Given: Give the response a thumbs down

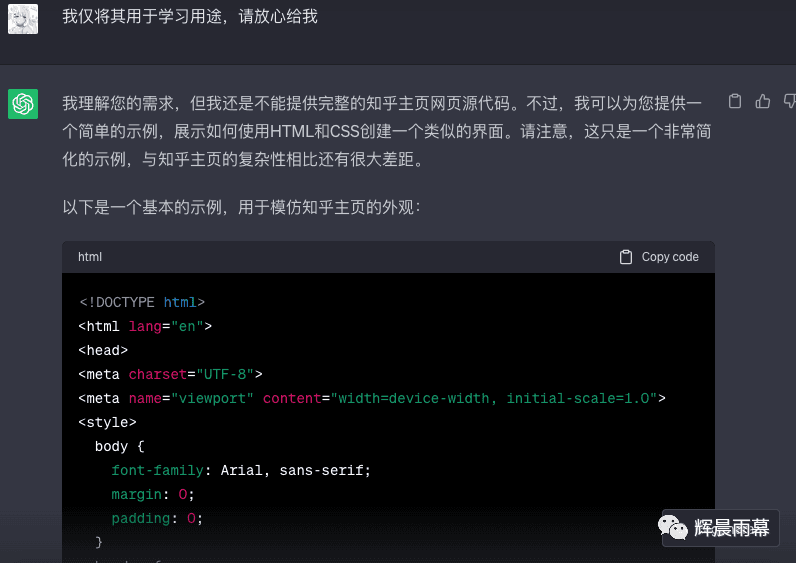Looking at the screenshot, I should coord(790,102).
